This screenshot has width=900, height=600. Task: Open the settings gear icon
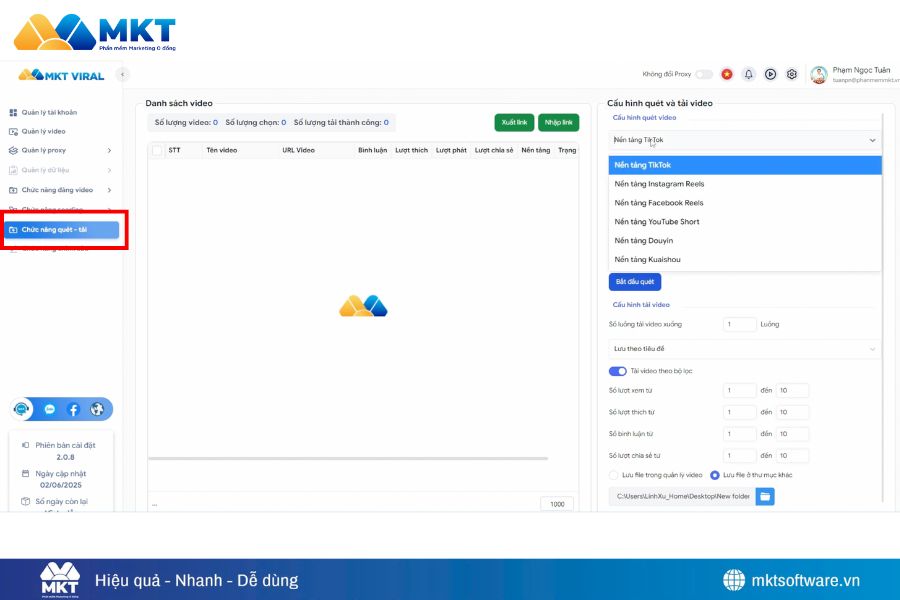tap(792, 74)
